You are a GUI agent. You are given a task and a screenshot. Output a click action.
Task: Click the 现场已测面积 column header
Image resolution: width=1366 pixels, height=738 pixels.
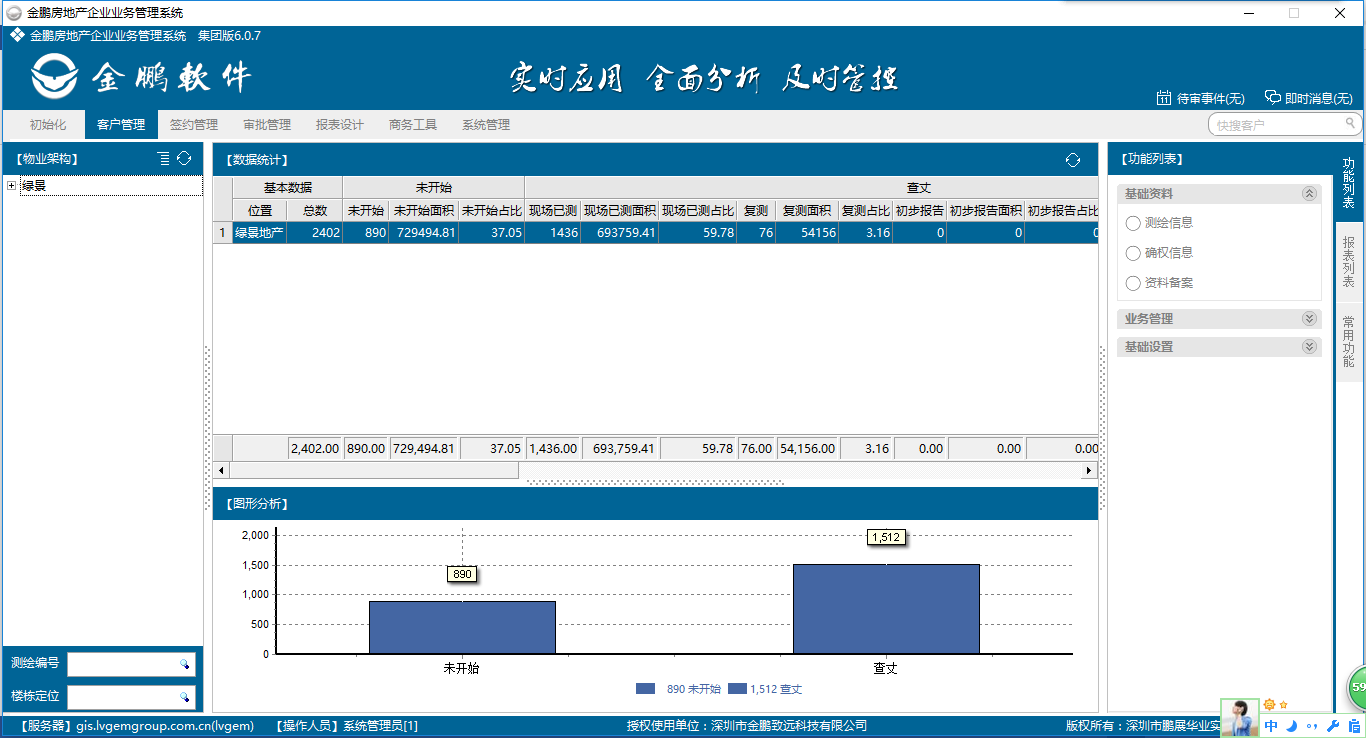(619, 211)
